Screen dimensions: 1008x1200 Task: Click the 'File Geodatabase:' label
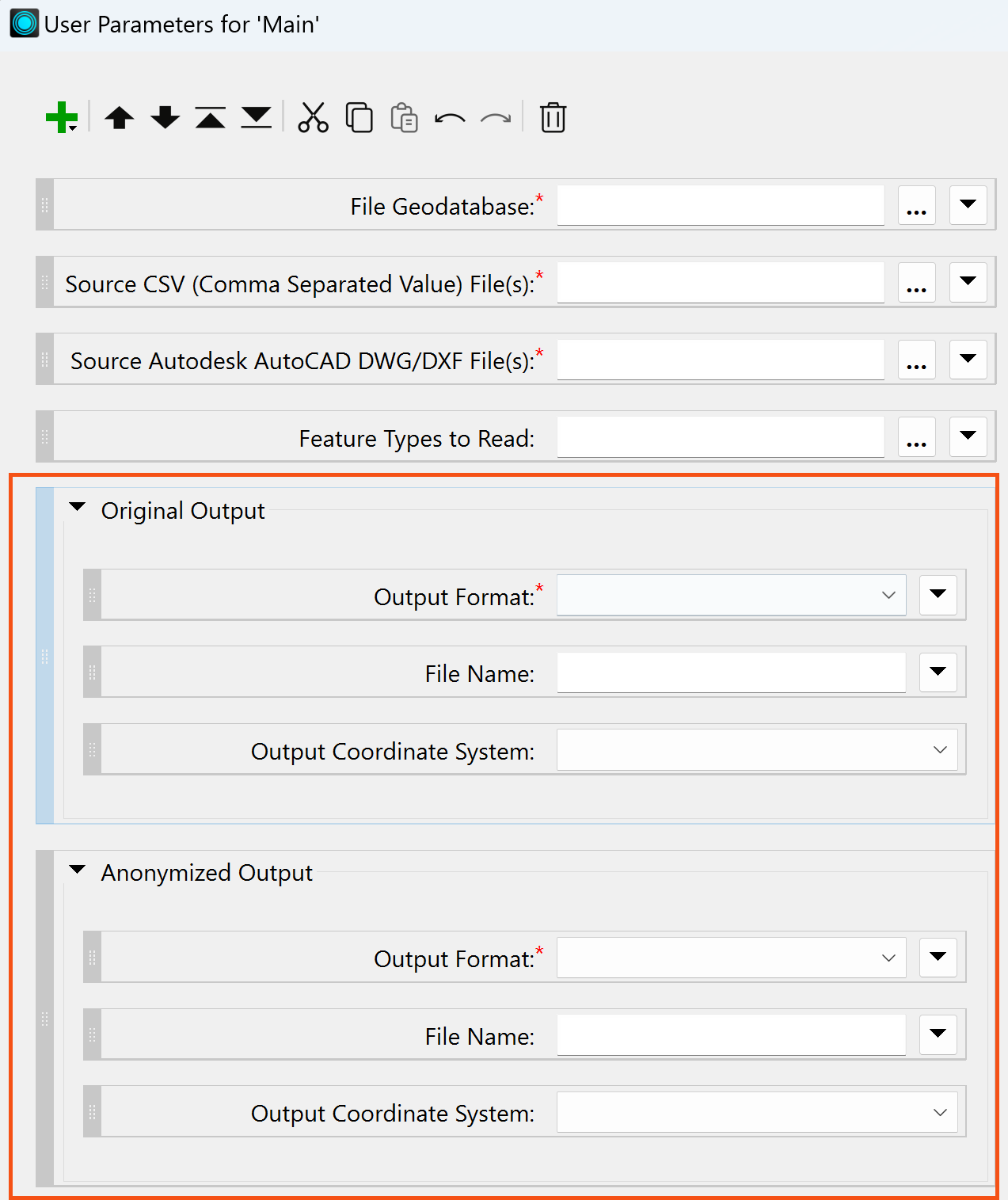[443, 207]
